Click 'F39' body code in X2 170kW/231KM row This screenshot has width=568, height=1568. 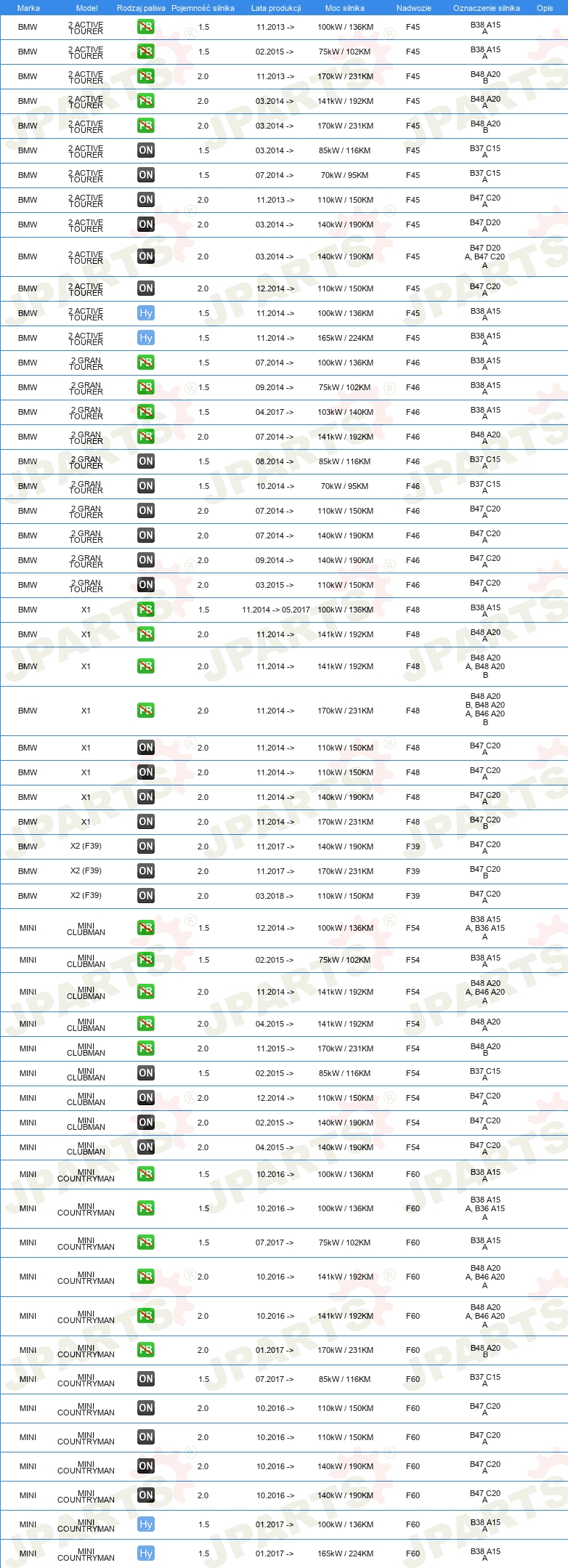pyautogui.click(x=413, y=871)
